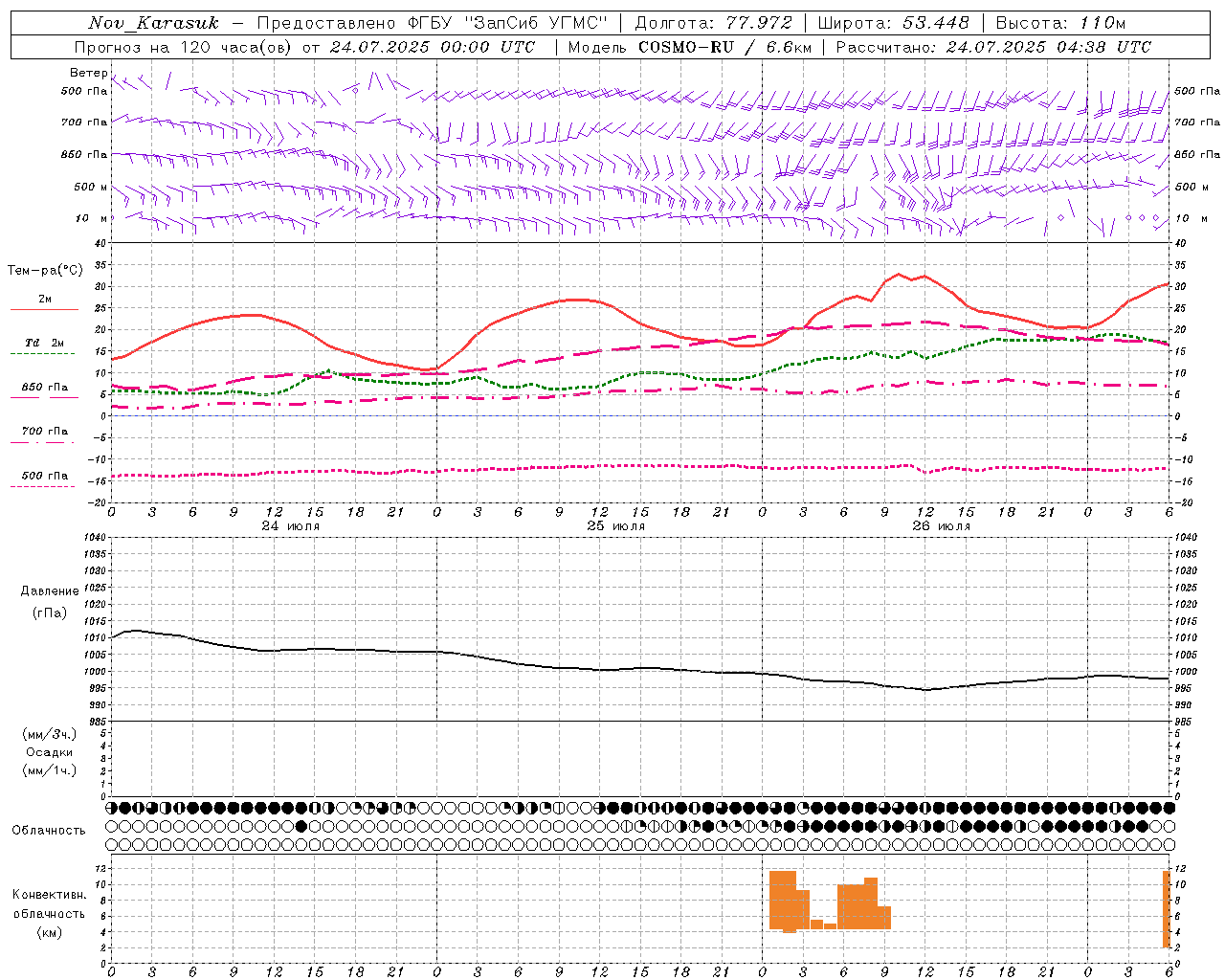Image resolution: width=1225 pixels, height=980 pixels.
Task: Click the 'Осадки' precipitation label
Action: coord(49,752)
